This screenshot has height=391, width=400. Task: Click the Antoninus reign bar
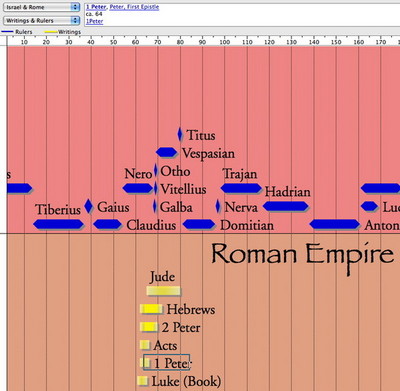point(335,224)
